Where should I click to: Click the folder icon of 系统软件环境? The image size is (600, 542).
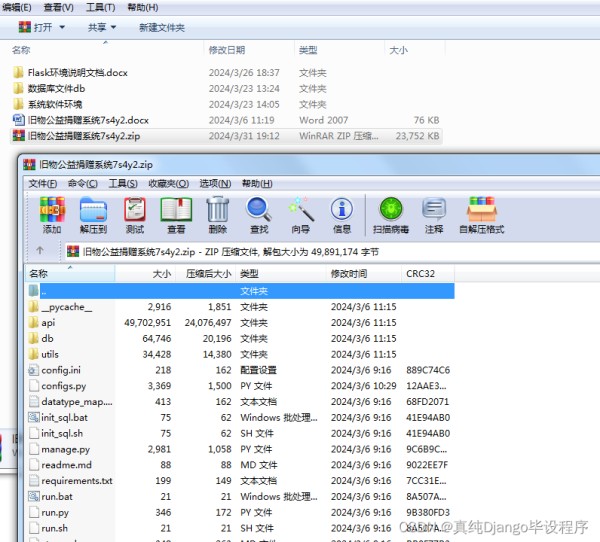[18, 104]
